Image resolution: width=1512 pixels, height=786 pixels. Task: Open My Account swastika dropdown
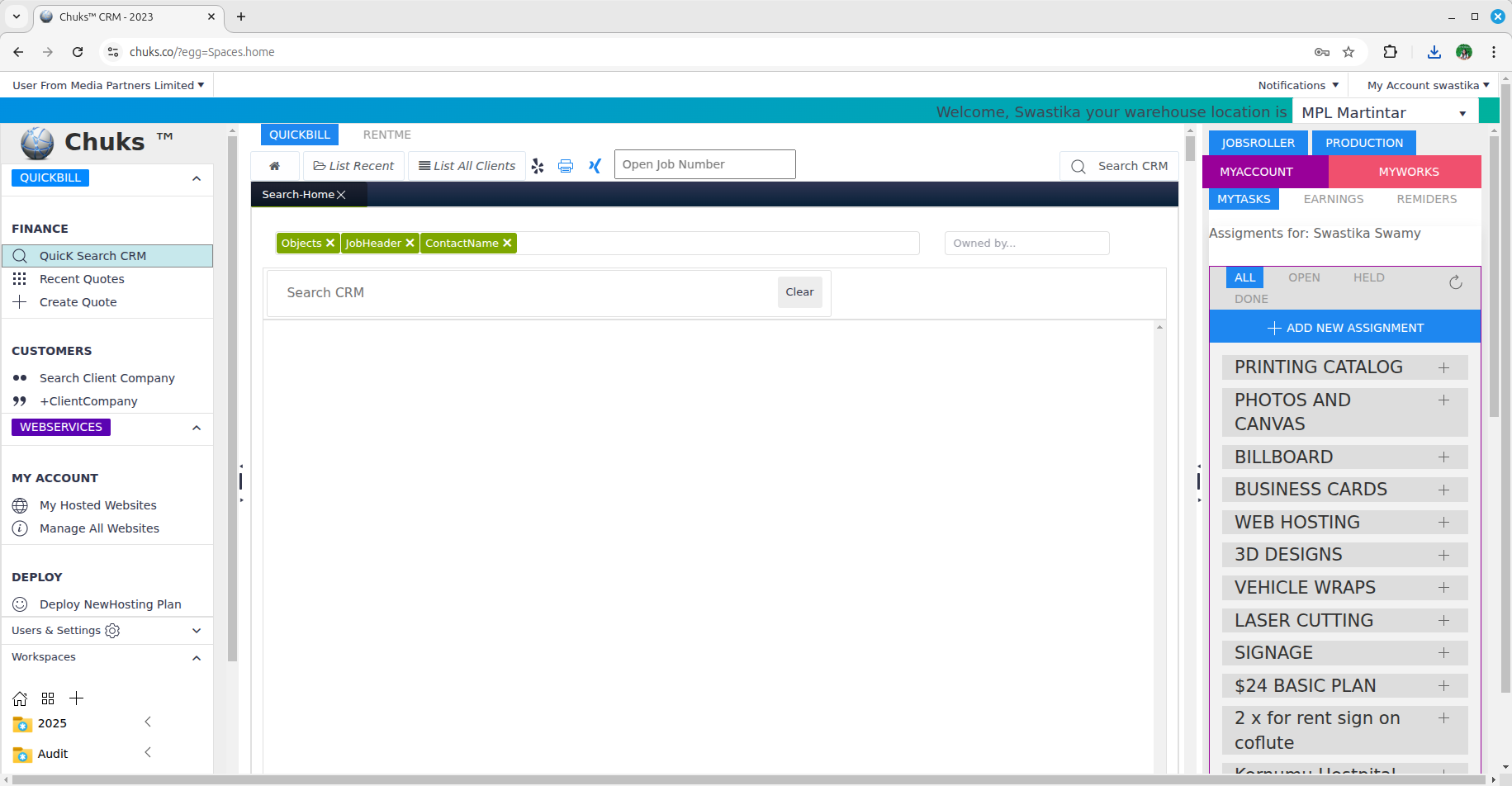pos(1428,85)
